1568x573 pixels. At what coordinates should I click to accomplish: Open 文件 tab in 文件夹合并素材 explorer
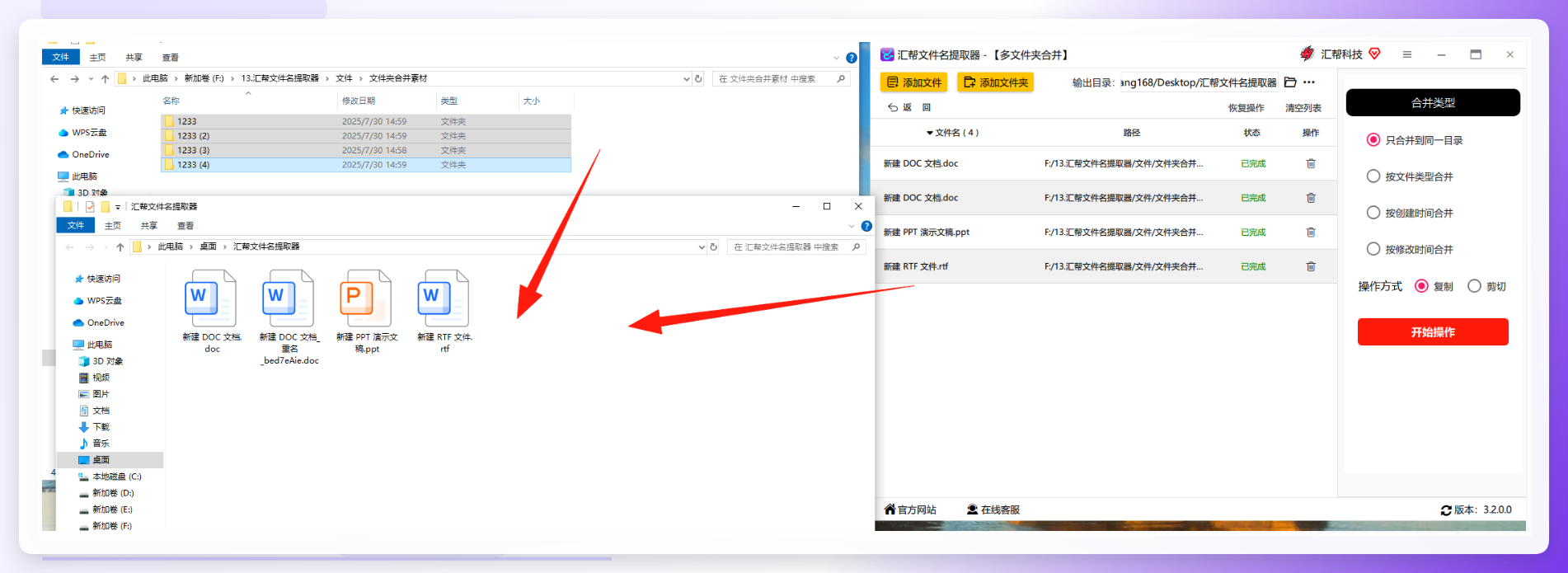coord(61,57)
